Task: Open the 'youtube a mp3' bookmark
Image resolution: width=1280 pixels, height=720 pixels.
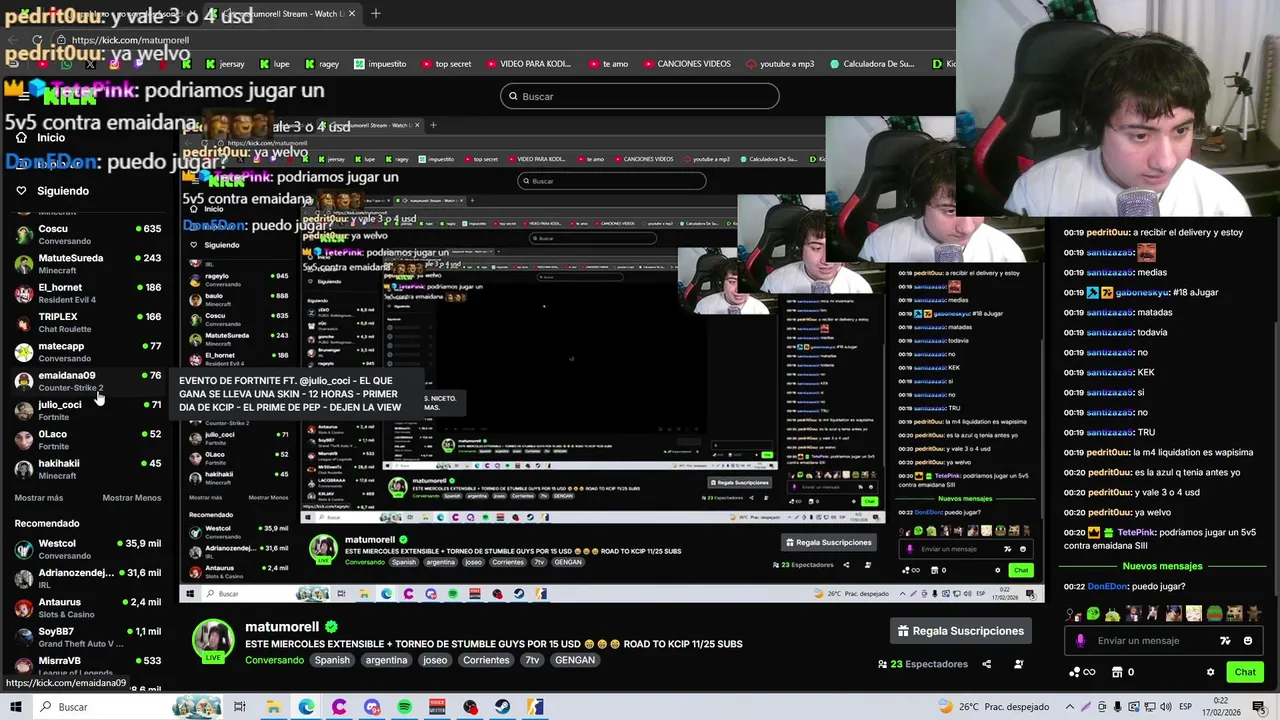Action: pos(780,64)
